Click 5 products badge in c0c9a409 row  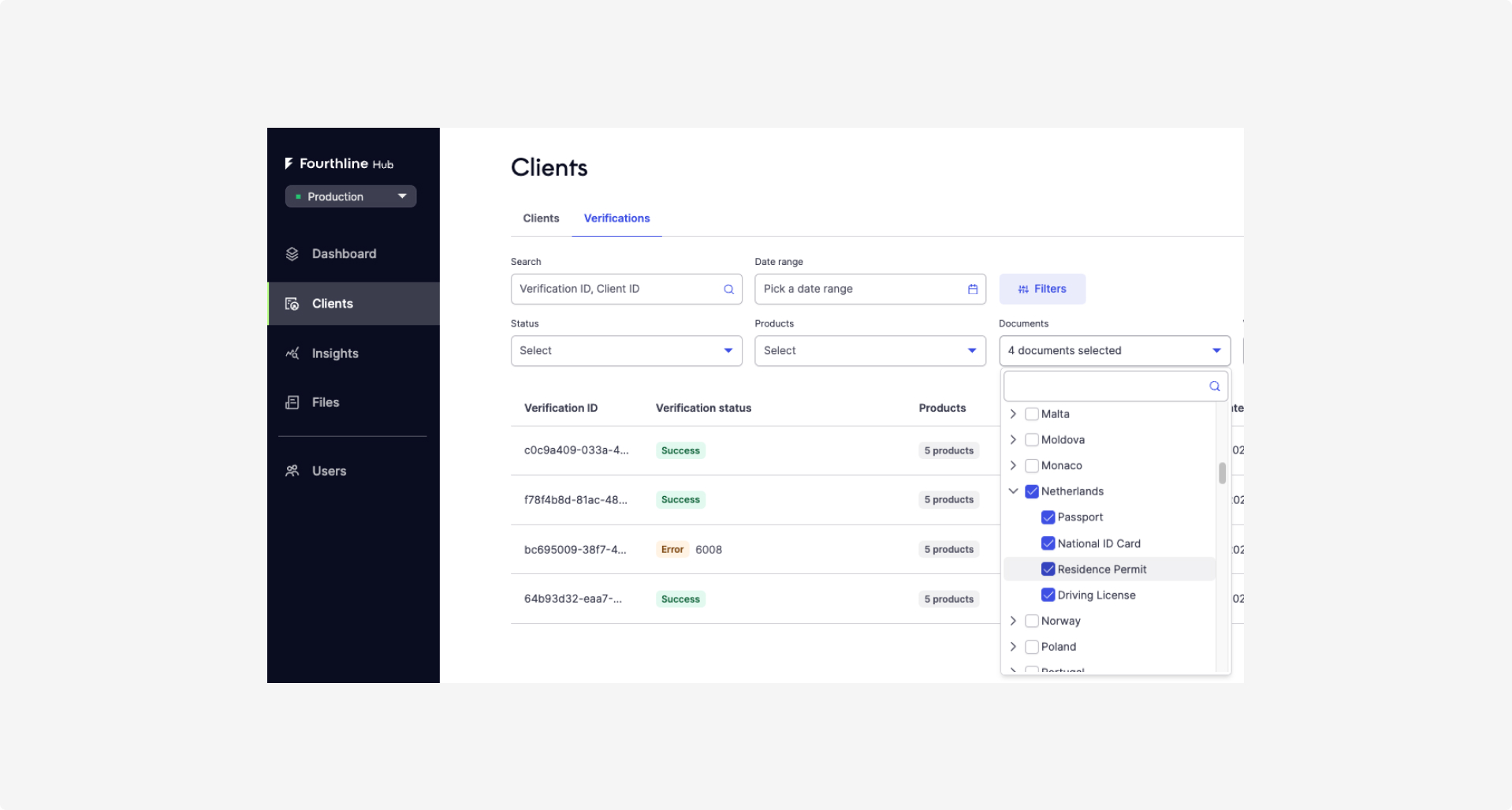click(x=948, y=450)
